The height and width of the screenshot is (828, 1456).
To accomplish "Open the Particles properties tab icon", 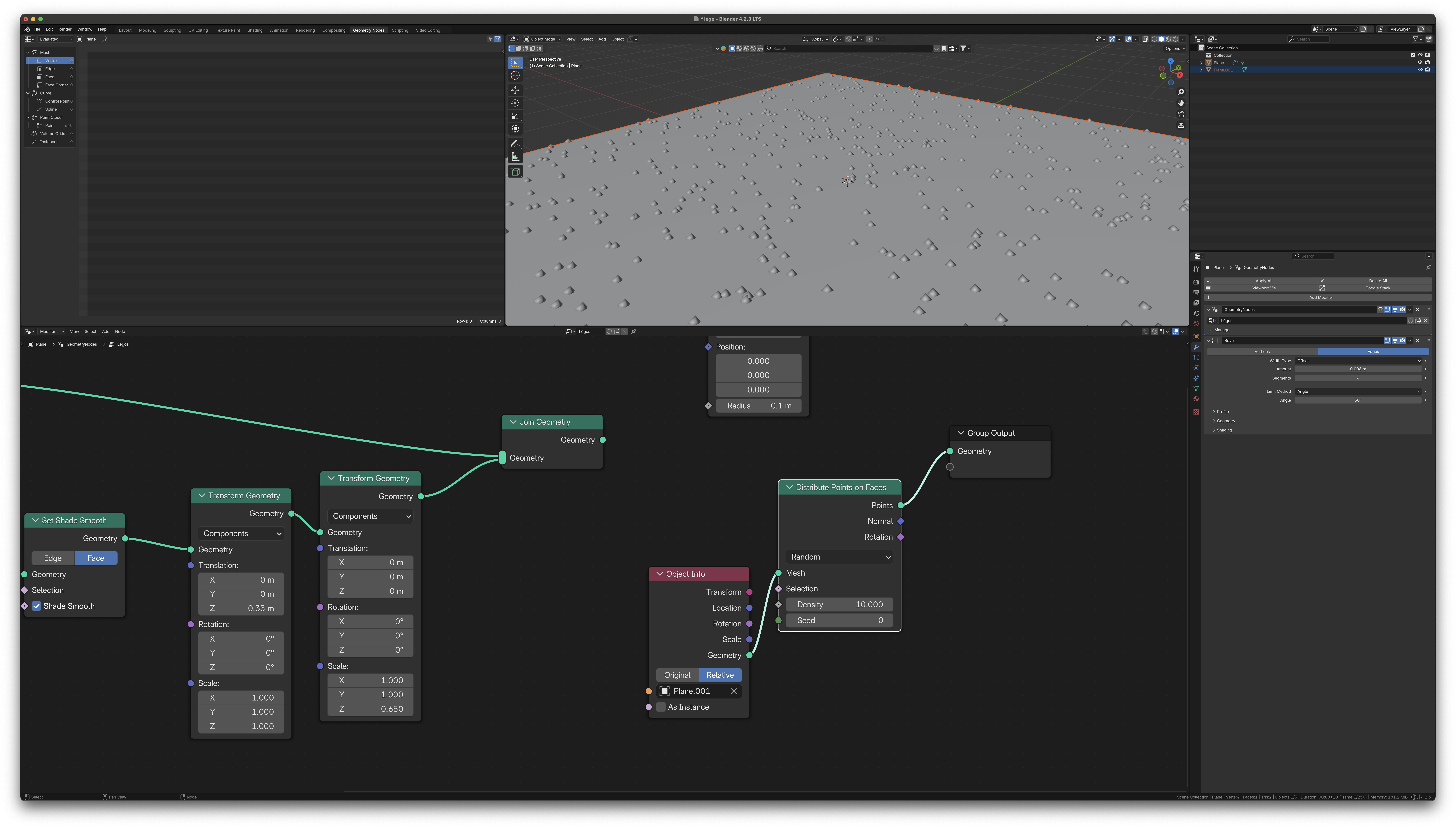I will (x=1196, y=358).
